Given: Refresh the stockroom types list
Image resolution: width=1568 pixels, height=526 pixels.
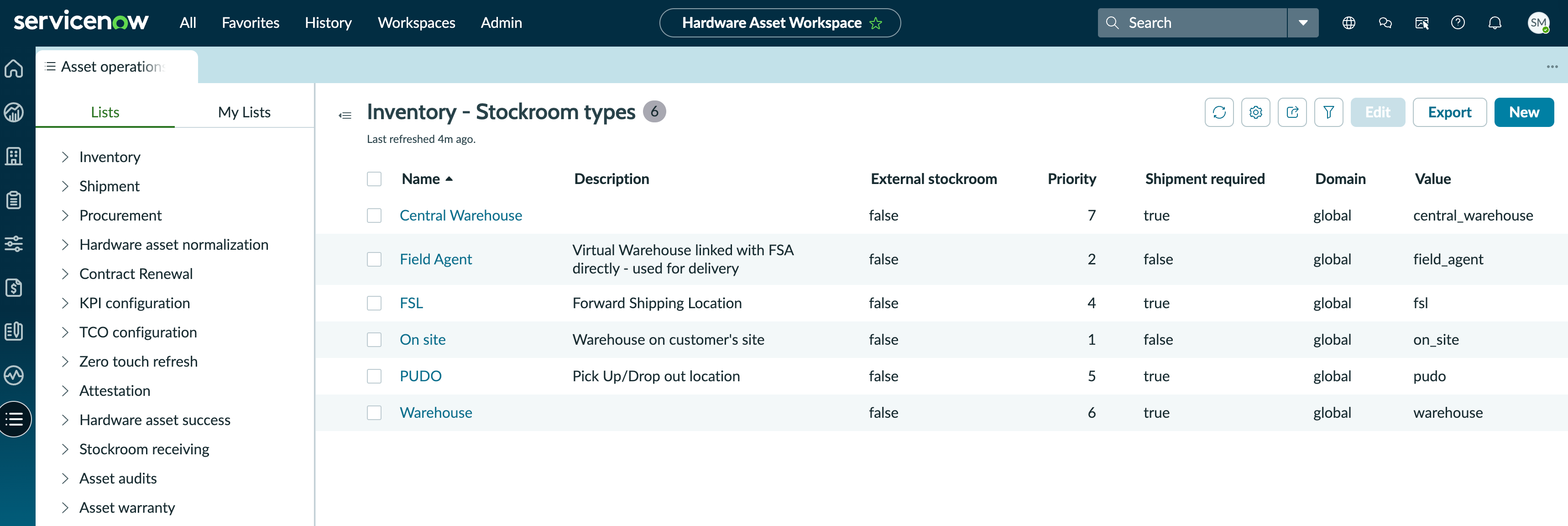Looking at the screenshot, I should pos(1218,113).
